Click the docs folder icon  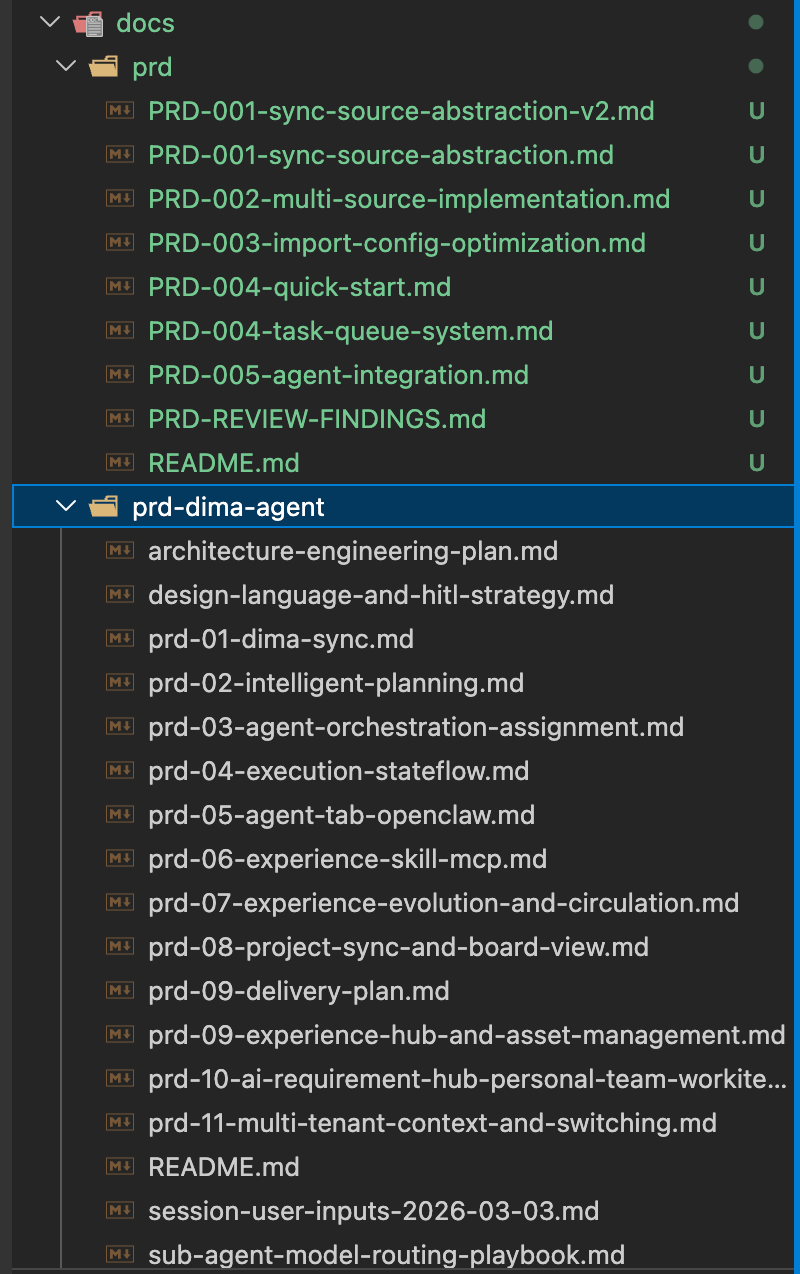88,23
